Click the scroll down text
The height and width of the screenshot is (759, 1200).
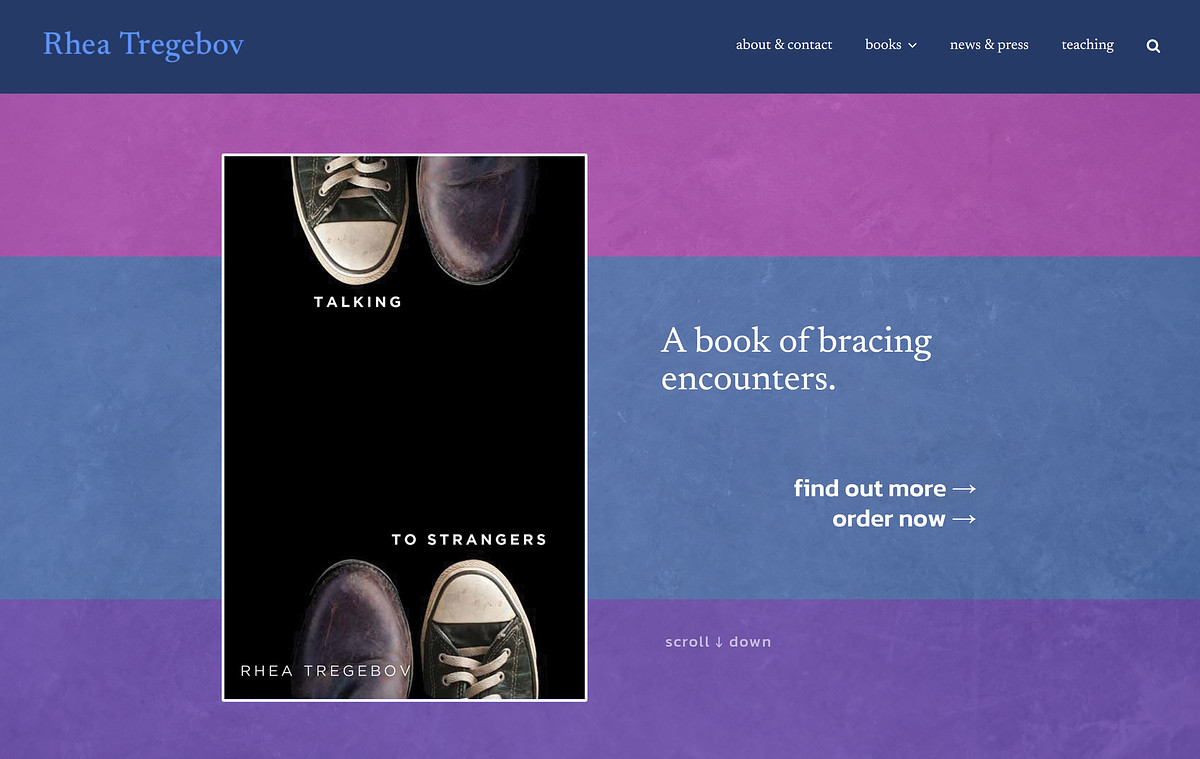click(x=718, y=642)
